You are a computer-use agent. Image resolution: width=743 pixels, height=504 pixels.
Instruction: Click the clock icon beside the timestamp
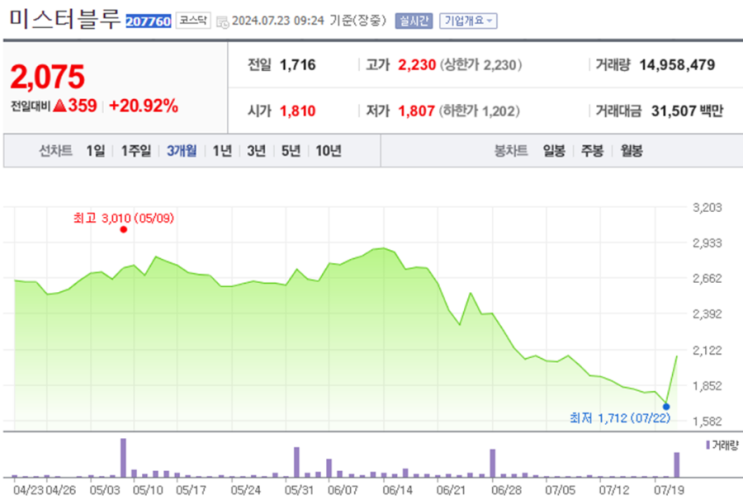222,22
